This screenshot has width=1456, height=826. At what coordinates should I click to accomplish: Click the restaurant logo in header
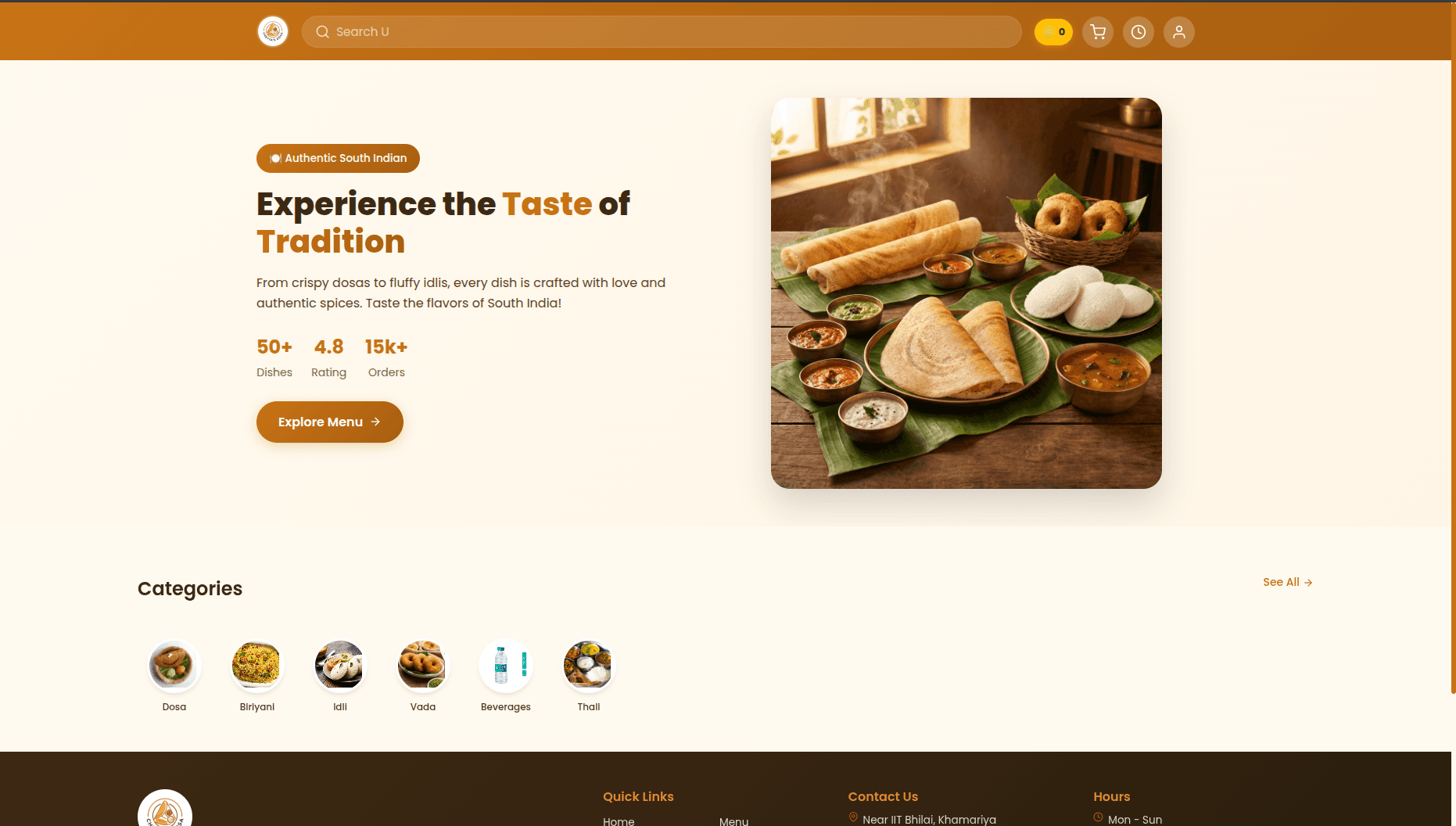coord(273,31)
